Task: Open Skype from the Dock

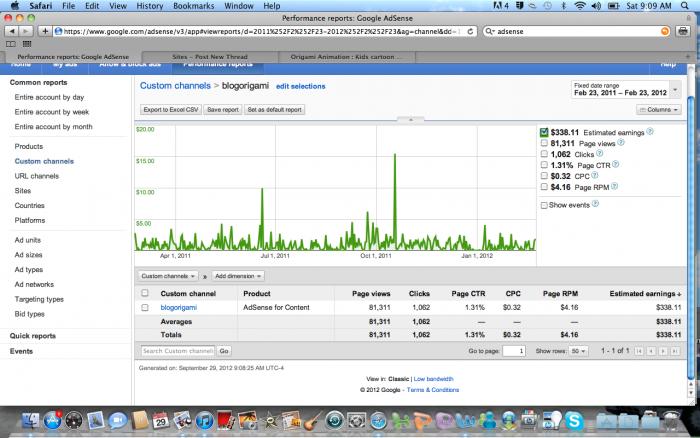Action: tap(574, 421)
